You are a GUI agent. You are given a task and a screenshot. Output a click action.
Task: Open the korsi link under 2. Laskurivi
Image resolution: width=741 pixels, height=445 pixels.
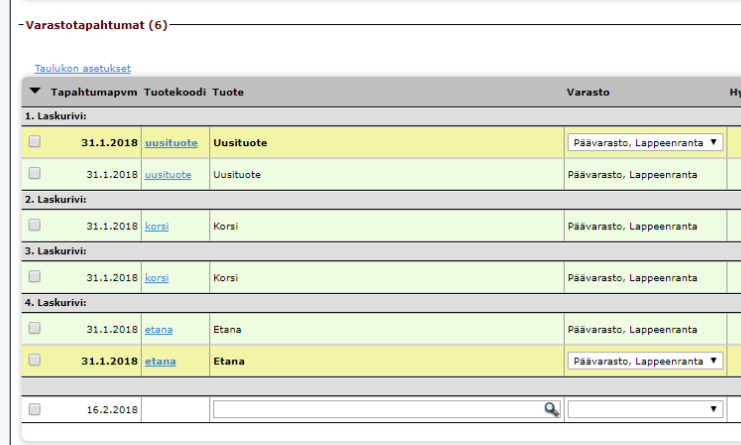coord(157,226)
